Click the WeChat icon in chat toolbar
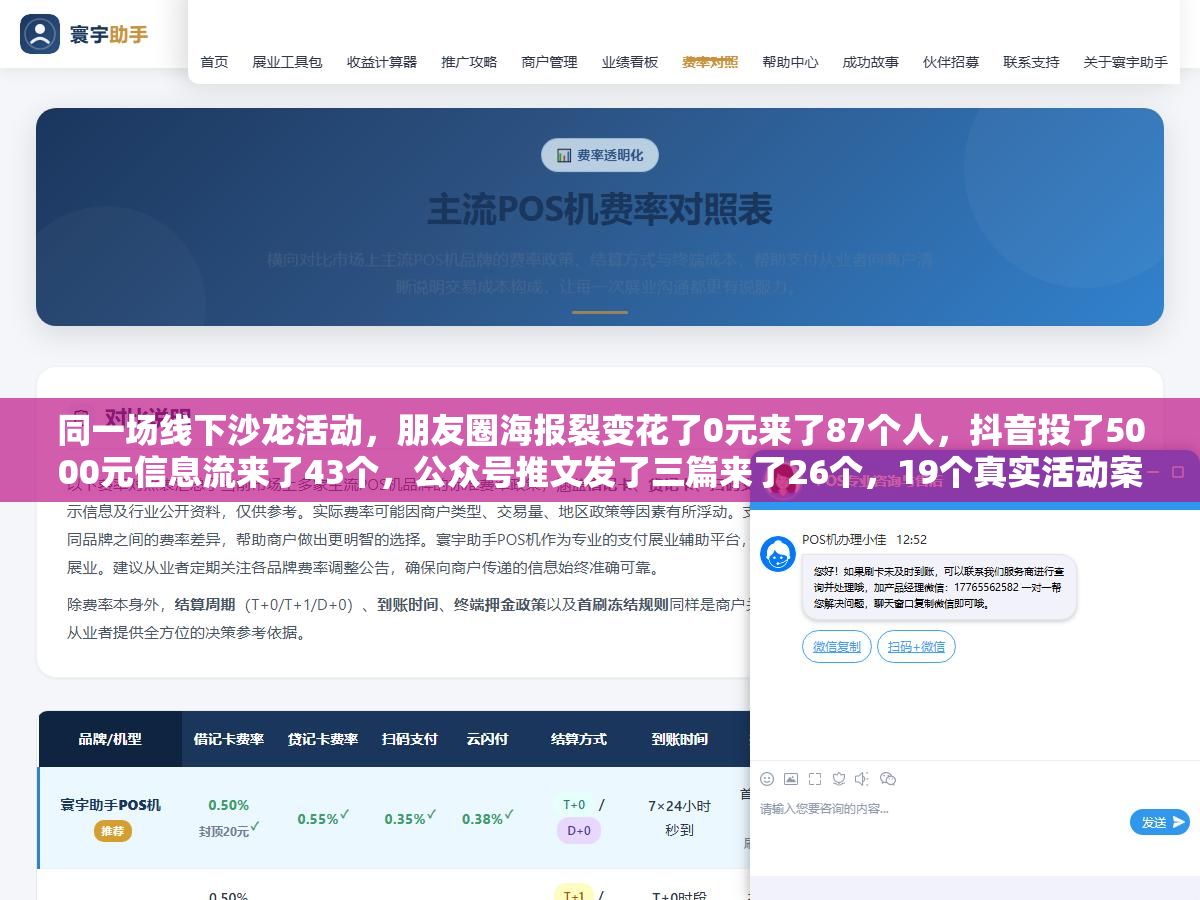The image size is (1200, 900). click(888, 778)
